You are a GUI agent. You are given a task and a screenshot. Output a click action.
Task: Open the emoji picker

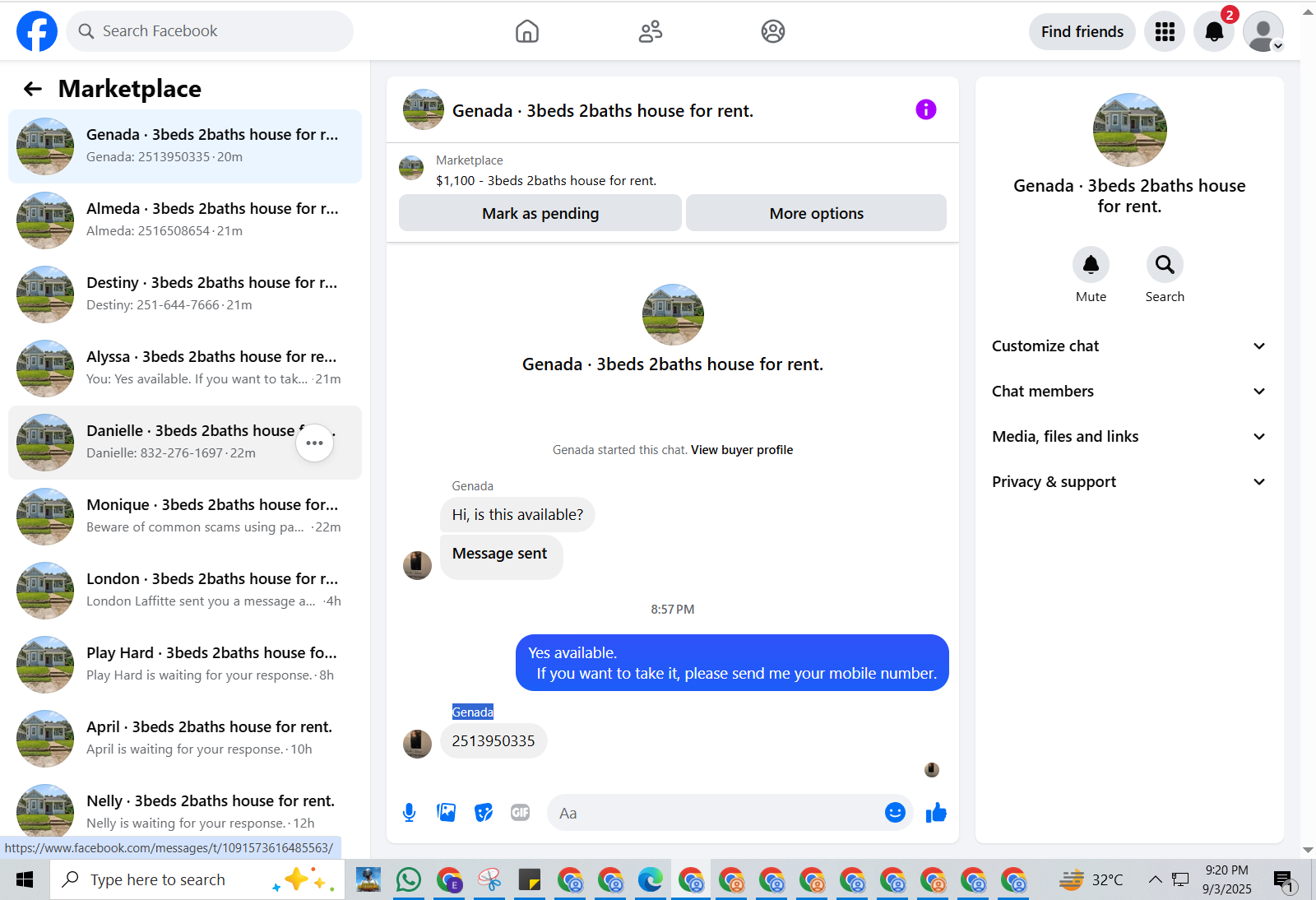[895, 813]
